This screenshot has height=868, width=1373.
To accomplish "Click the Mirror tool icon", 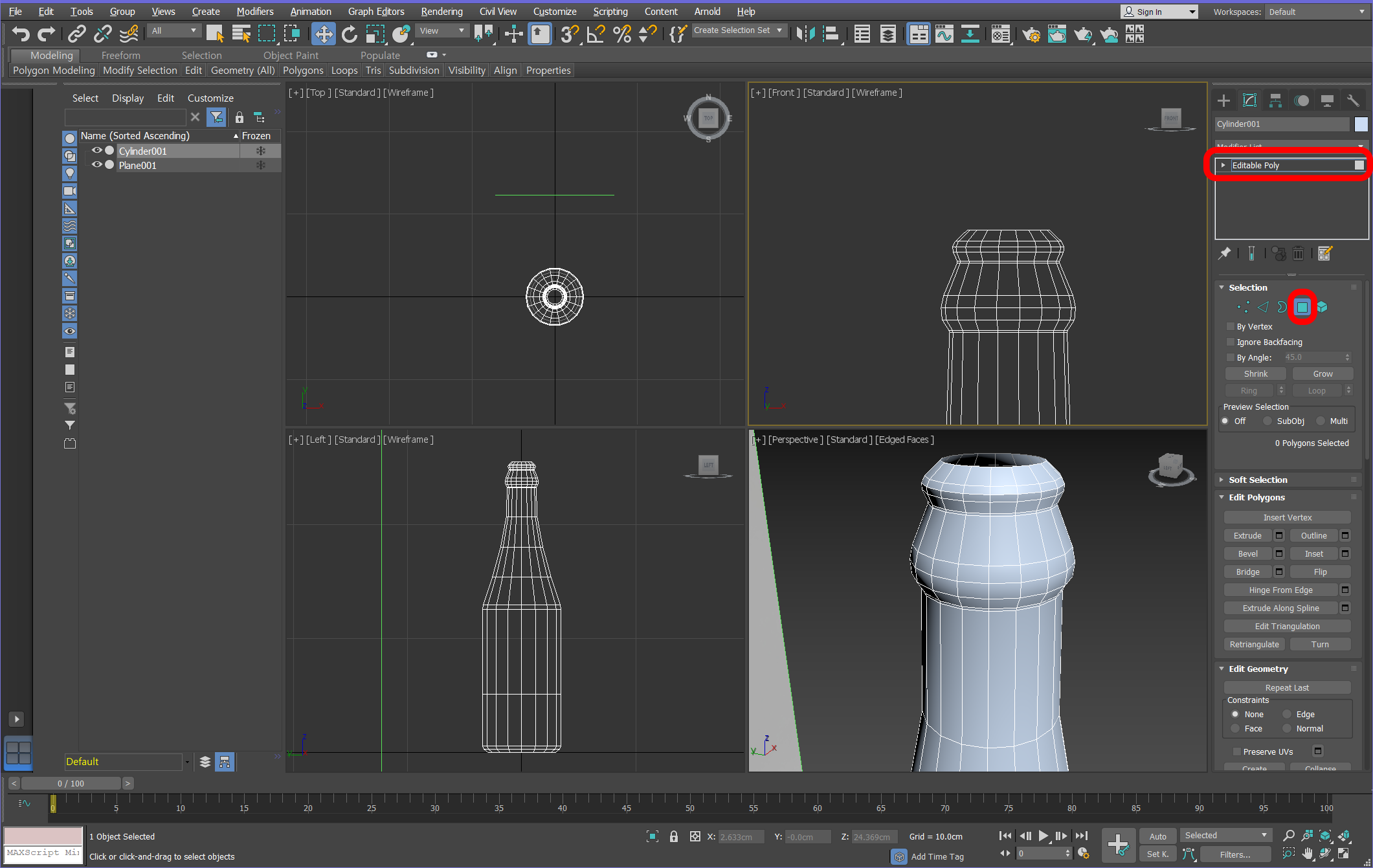I will 805,34.
